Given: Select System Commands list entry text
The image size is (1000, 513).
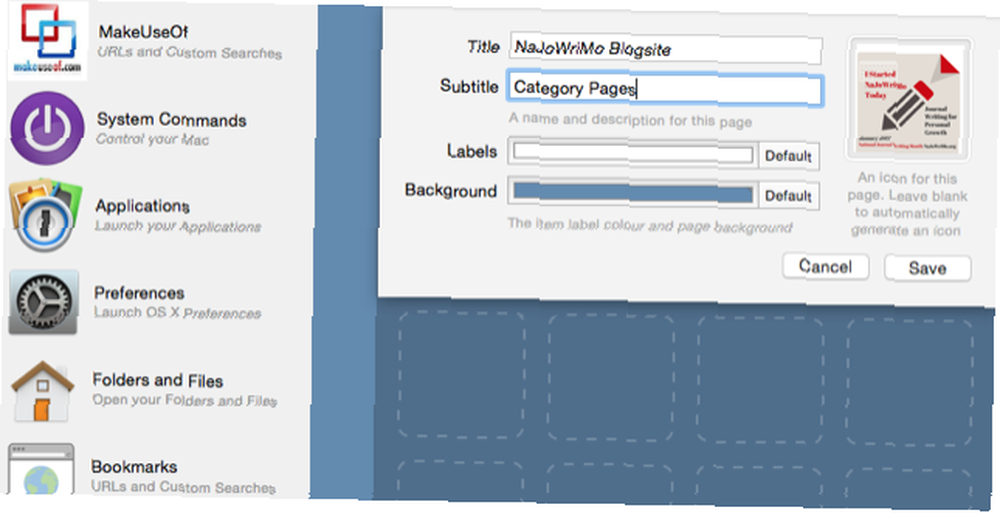Looking at the screenshot, I should tap(171, 130).
